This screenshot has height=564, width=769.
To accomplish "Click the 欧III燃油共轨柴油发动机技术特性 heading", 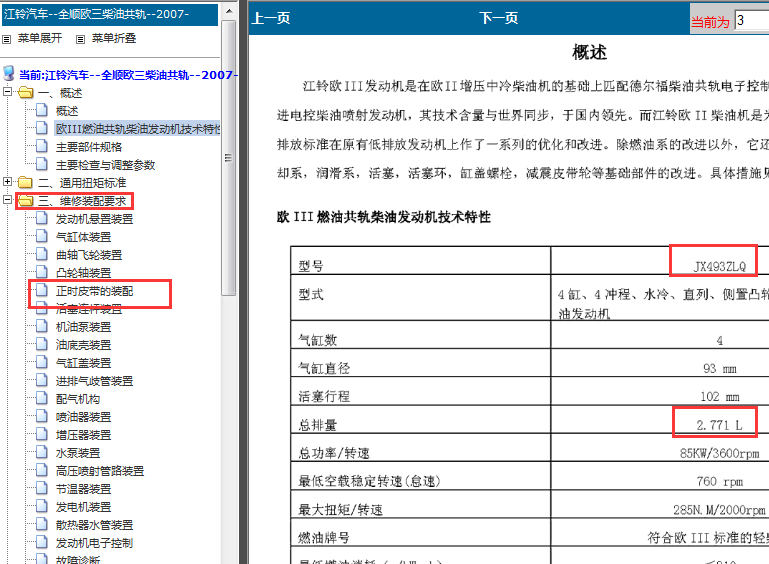I will (x=384, y=217).
